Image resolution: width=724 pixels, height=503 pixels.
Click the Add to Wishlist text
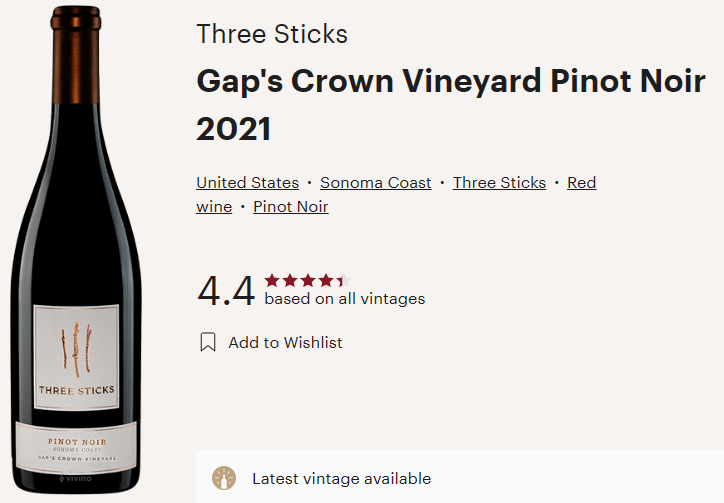click(x=285, y=342)
